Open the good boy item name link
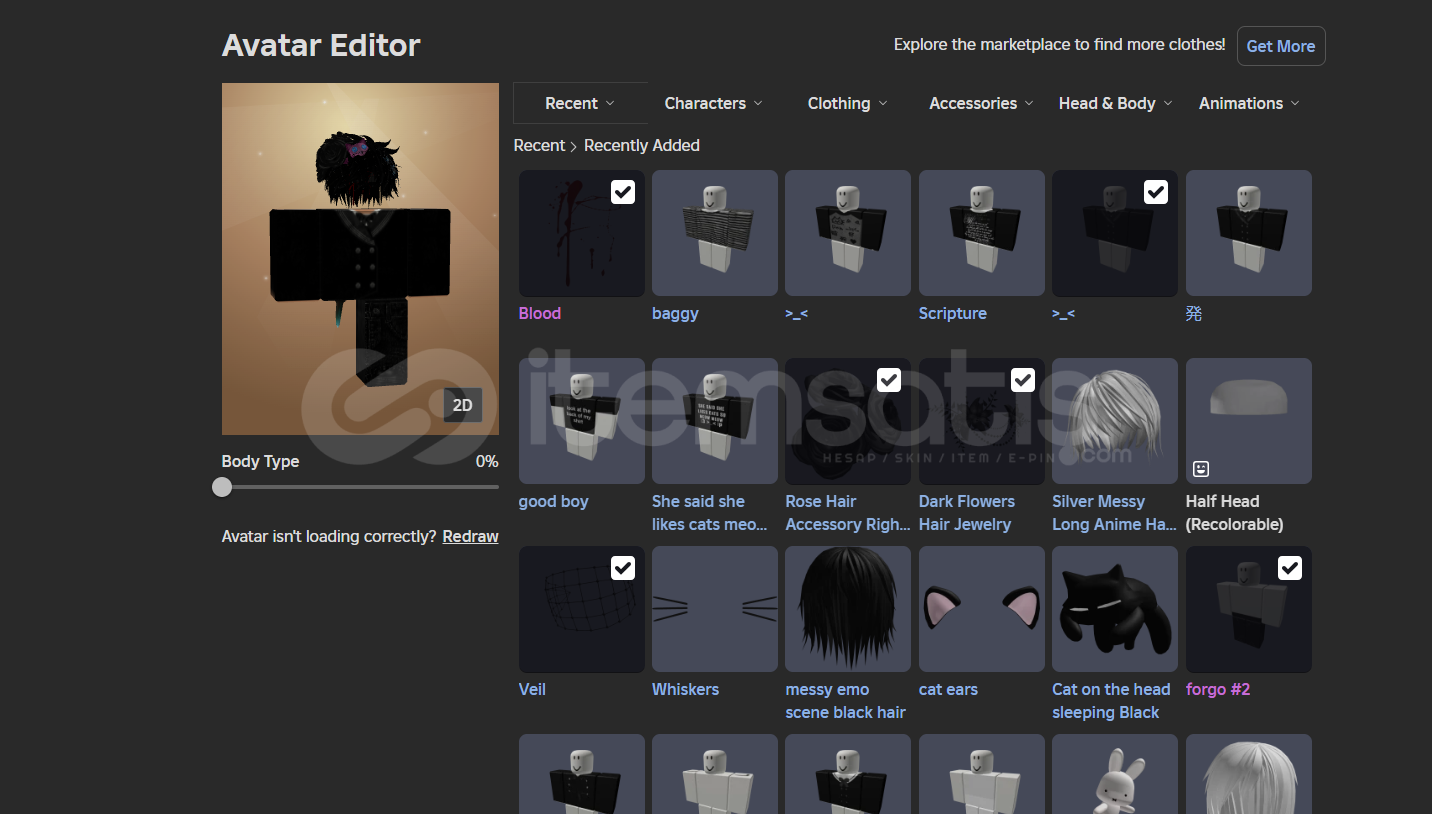This screenshot has width=1432, height=814. [554, 501]
